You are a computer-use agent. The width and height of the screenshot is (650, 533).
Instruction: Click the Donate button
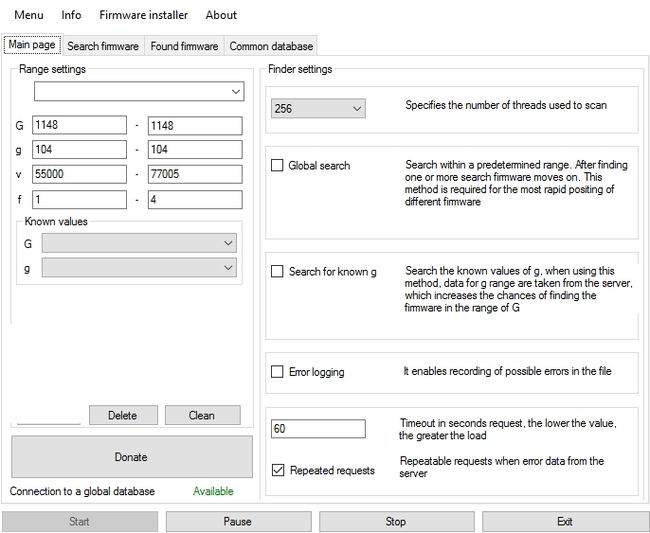point(131,457)
